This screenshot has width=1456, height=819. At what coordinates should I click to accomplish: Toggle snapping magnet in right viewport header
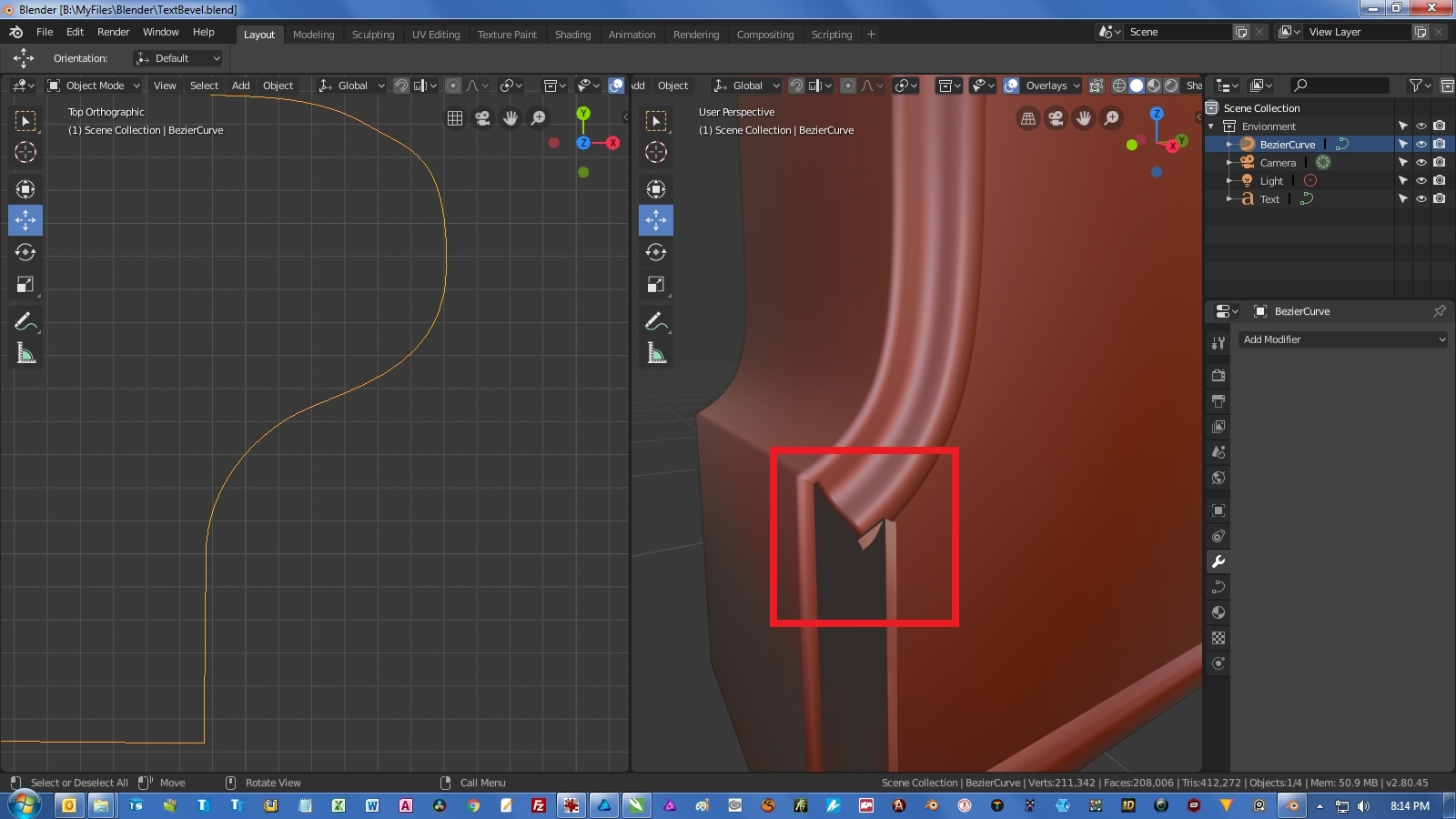pos(795,86)
